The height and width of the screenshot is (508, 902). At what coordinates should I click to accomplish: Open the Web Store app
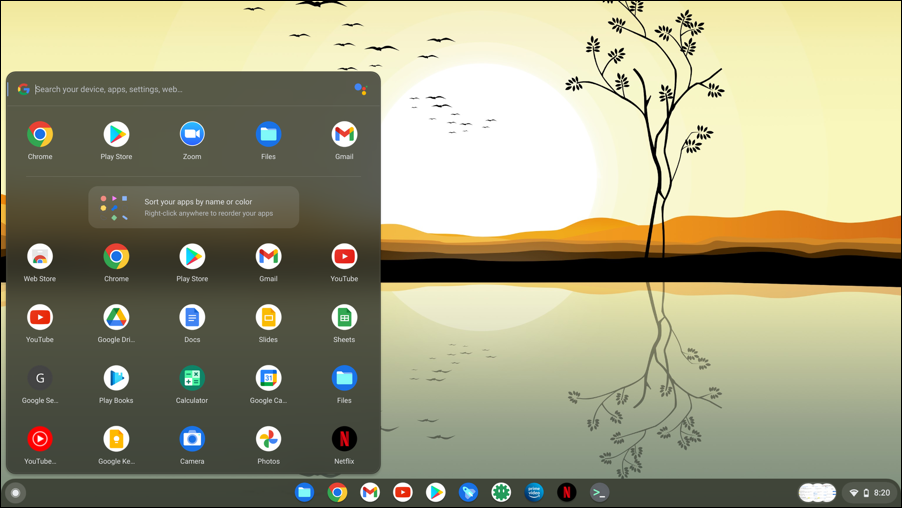pyautogui.click(x=40, y=257)
